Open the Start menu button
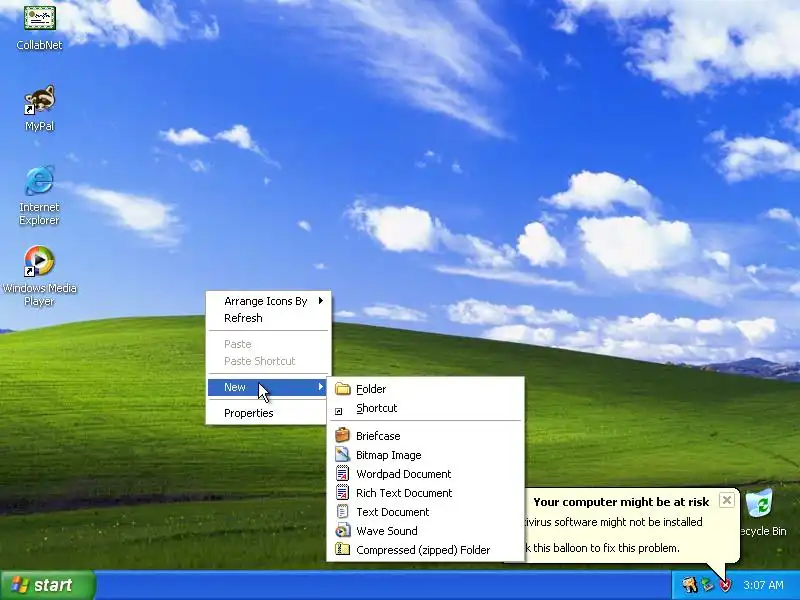800x600 pixels. click(48, 585)
